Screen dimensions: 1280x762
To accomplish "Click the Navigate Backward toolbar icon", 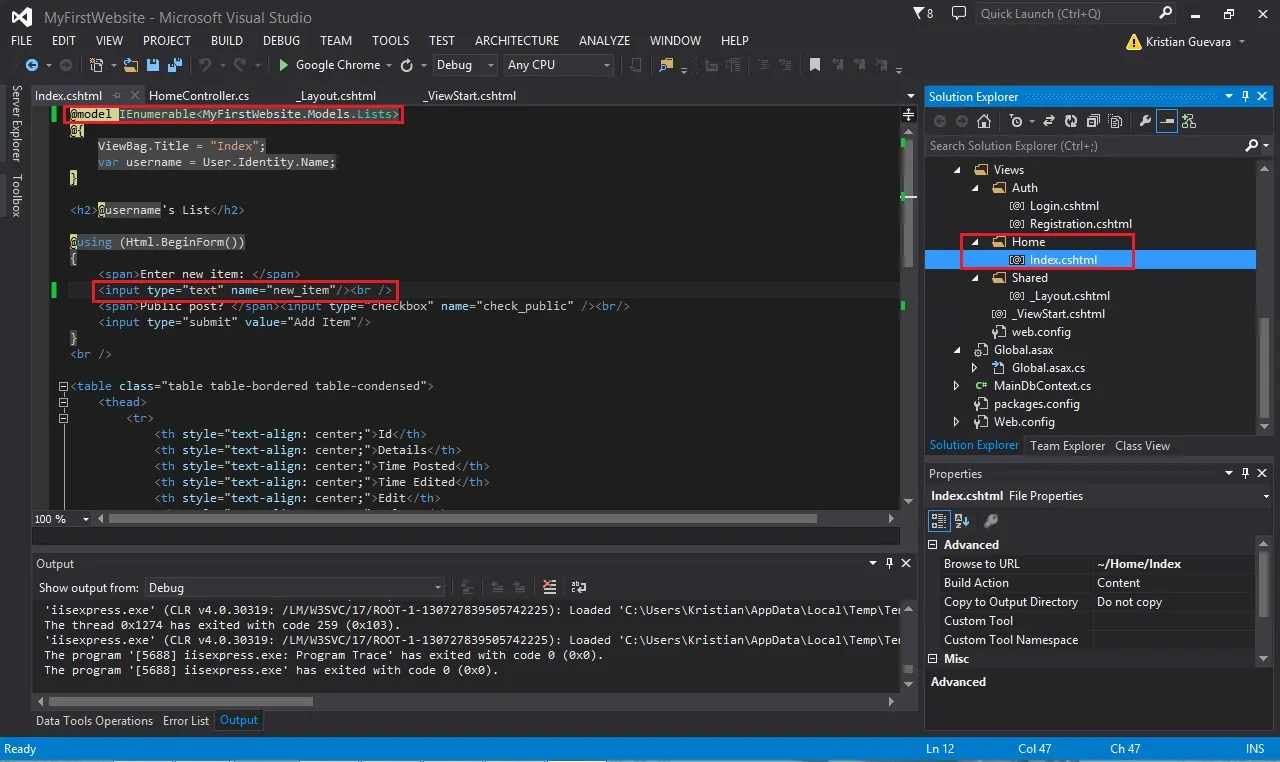I will (x=31, y=65).
